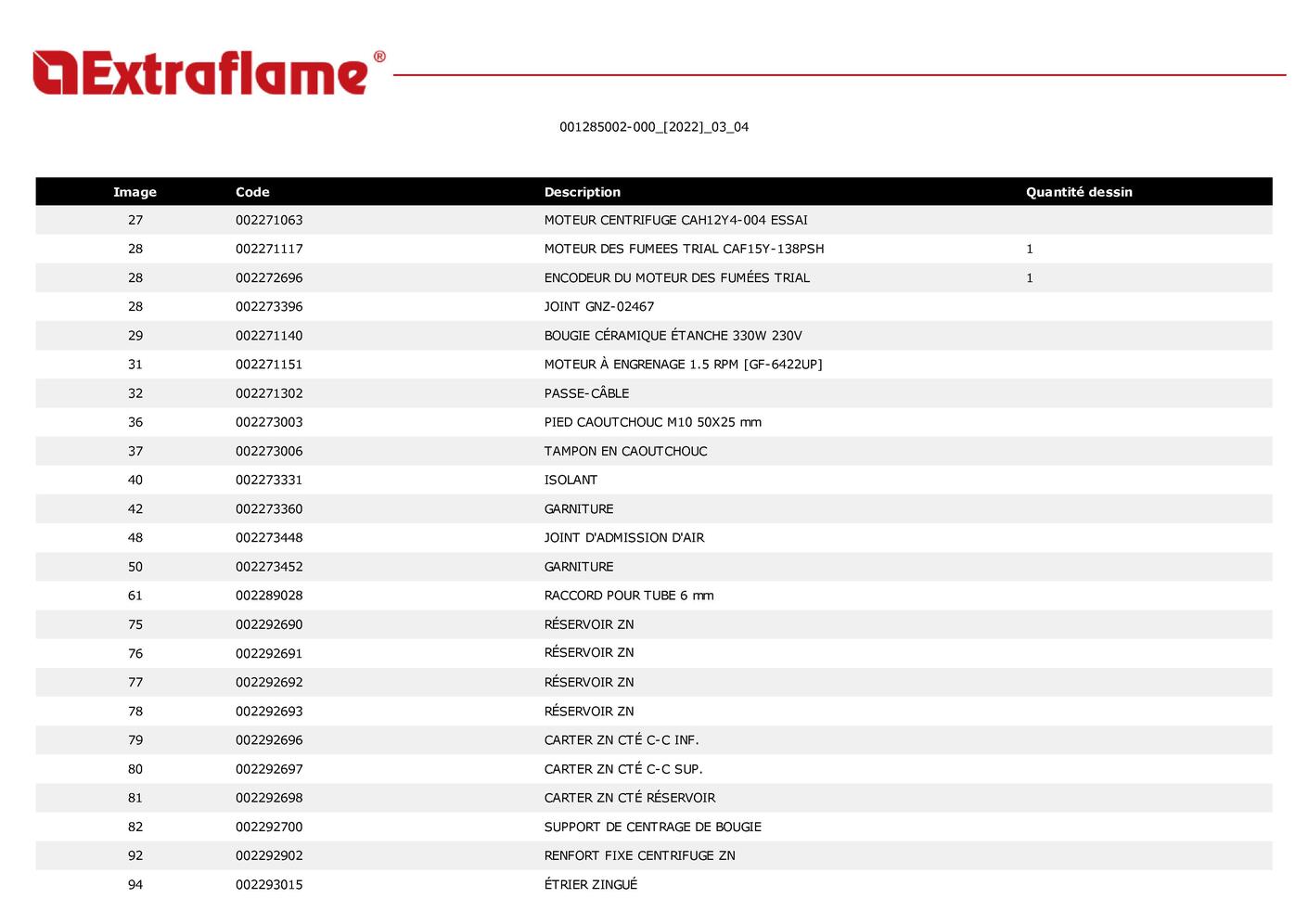Click the Code column header

(252, 192)
